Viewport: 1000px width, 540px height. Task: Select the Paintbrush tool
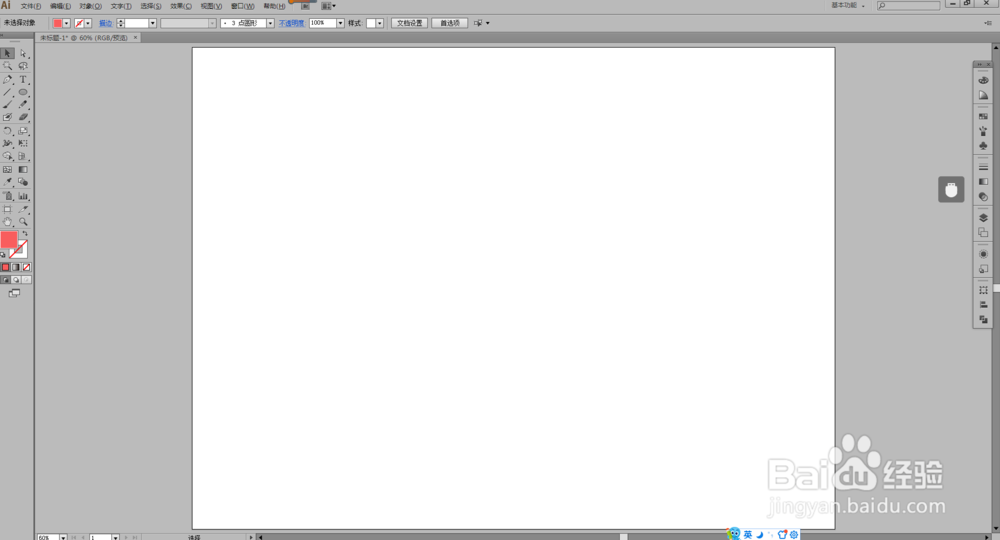coord(8,105)
